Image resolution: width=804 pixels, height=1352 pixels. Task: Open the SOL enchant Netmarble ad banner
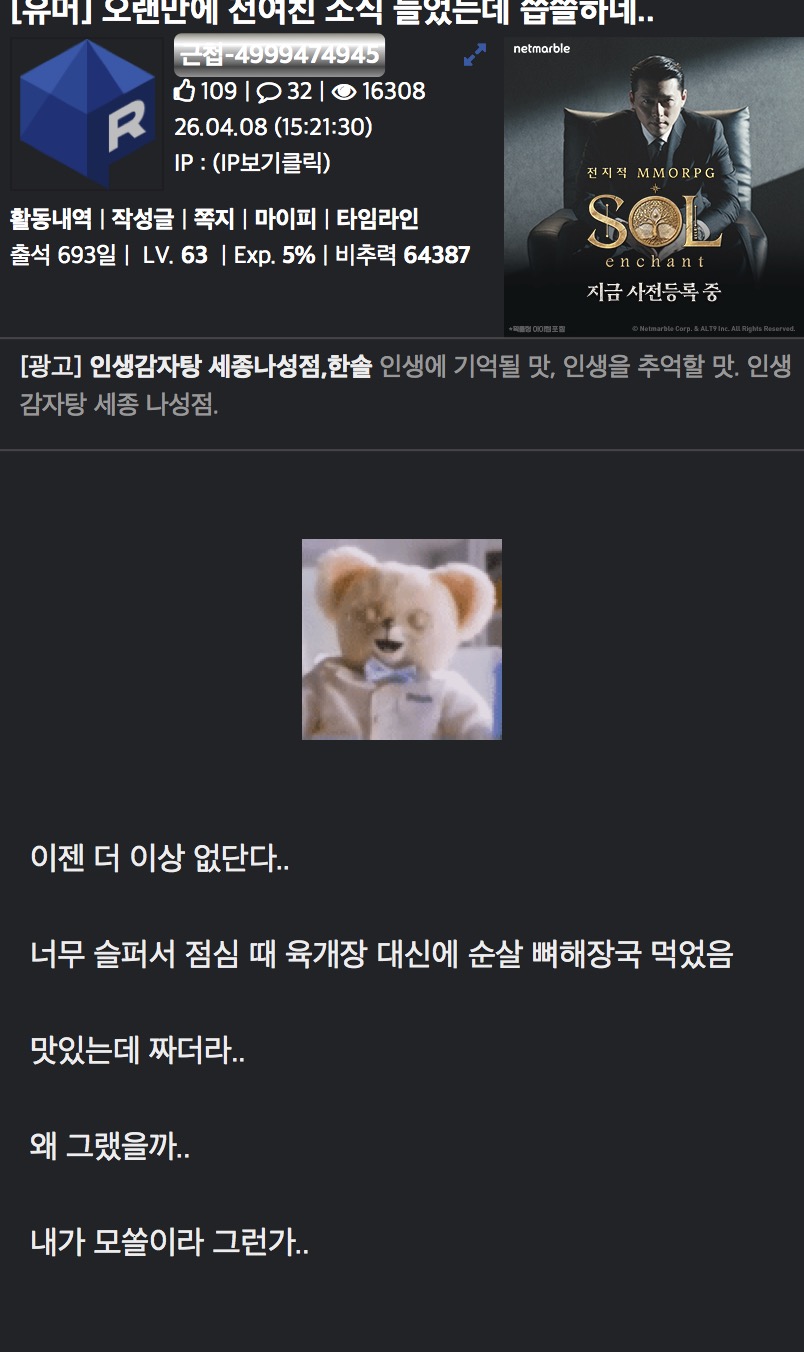[x=654, y=187]
